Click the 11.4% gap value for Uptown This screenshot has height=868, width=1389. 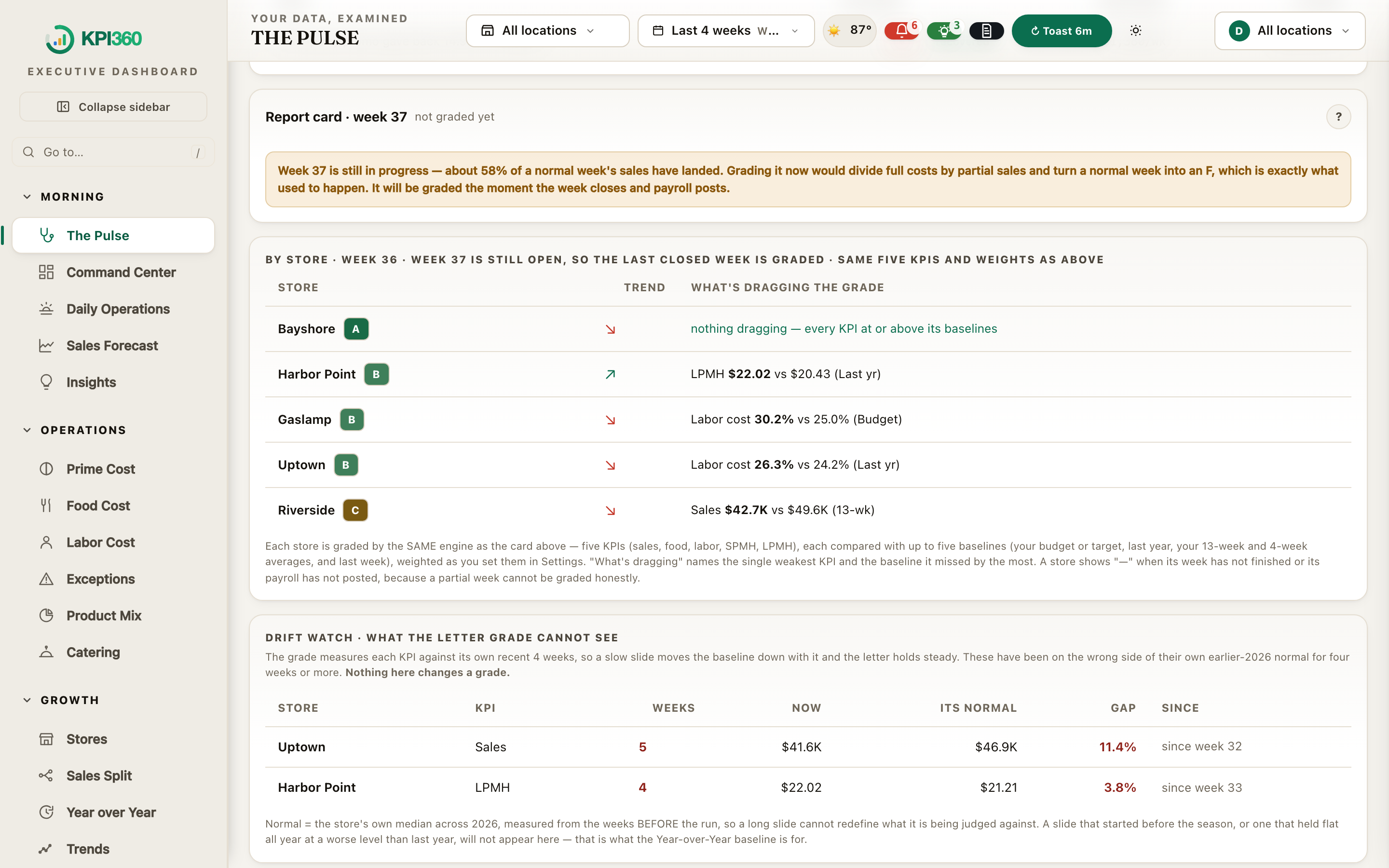(x=1117, y=747)
